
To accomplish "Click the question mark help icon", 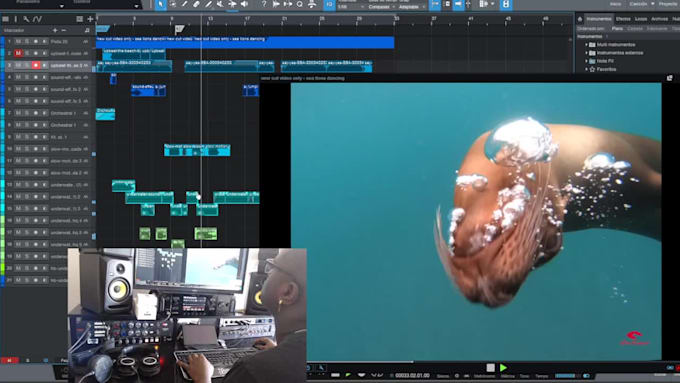I will (264, 4).
